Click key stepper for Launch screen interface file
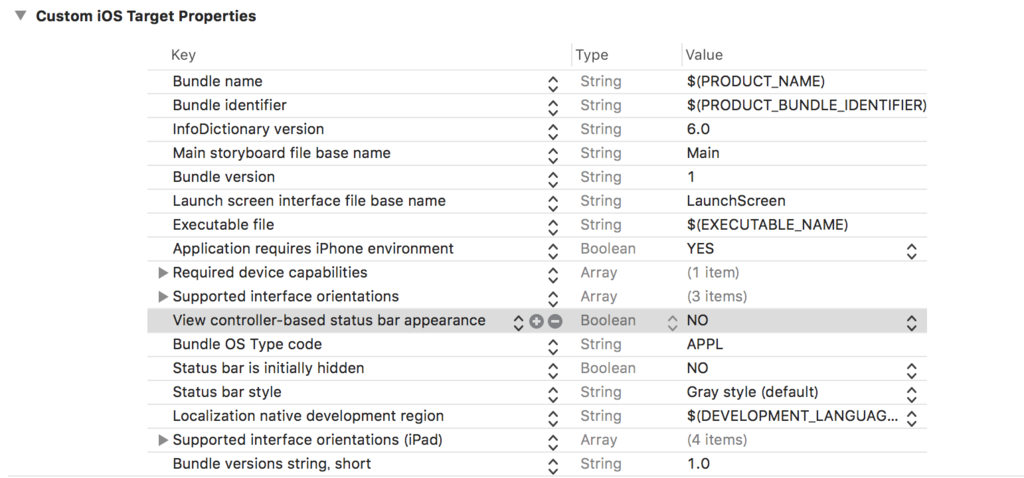1024x478 pixels. coord(552,202)
